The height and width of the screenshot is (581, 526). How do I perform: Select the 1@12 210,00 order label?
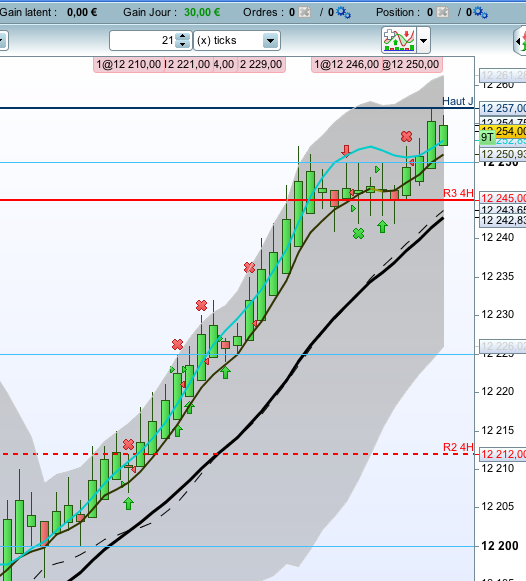[129, 64]
